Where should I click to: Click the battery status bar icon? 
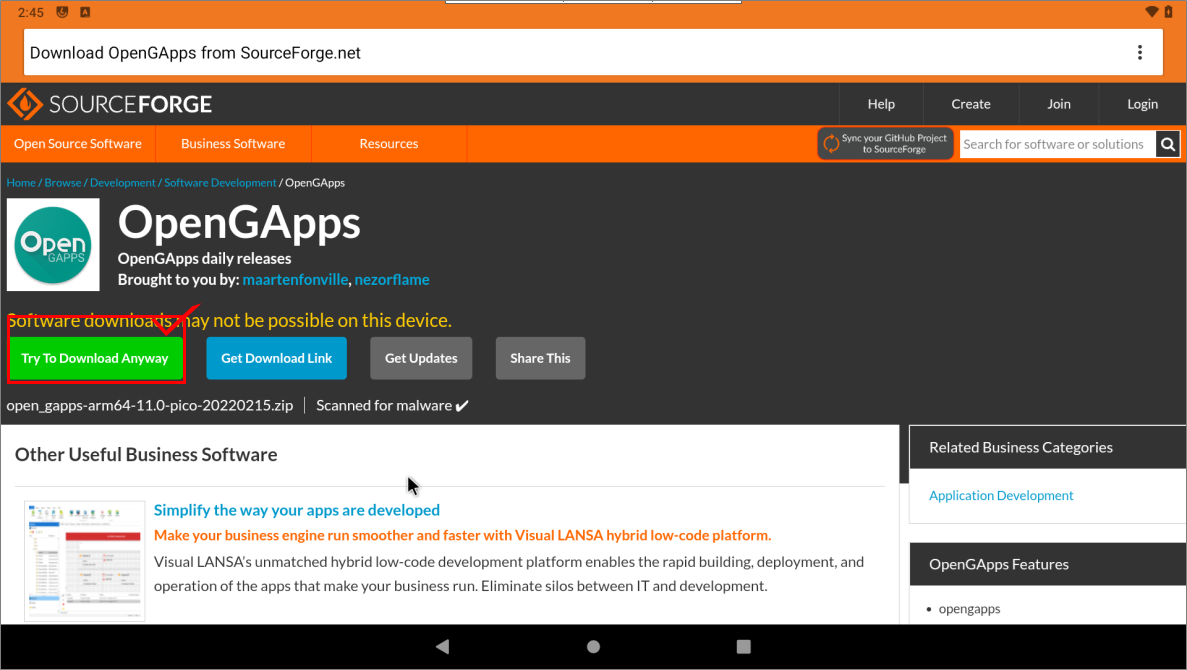coord(1168,12)
